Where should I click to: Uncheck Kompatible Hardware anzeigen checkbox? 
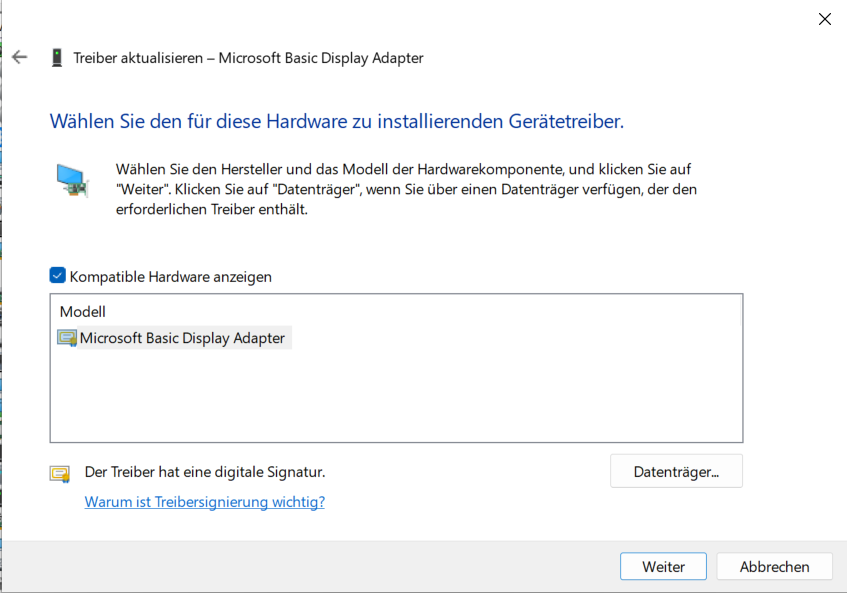(x=57, y=275)
